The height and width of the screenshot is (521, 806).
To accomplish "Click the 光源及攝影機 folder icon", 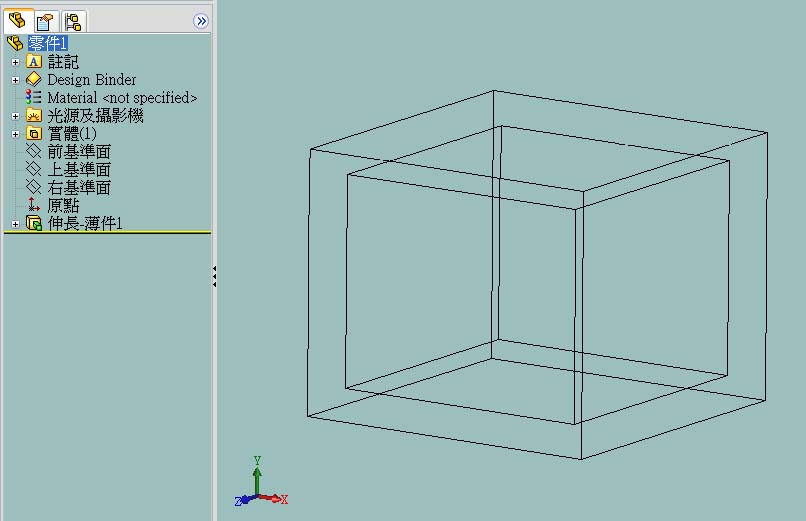I will coord(33,116).
